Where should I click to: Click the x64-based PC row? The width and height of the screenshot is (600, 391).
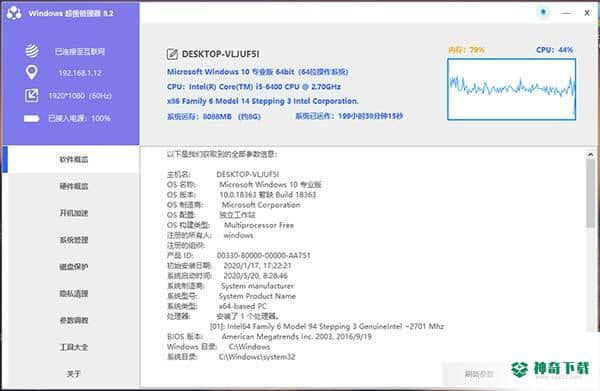[217, 306]
